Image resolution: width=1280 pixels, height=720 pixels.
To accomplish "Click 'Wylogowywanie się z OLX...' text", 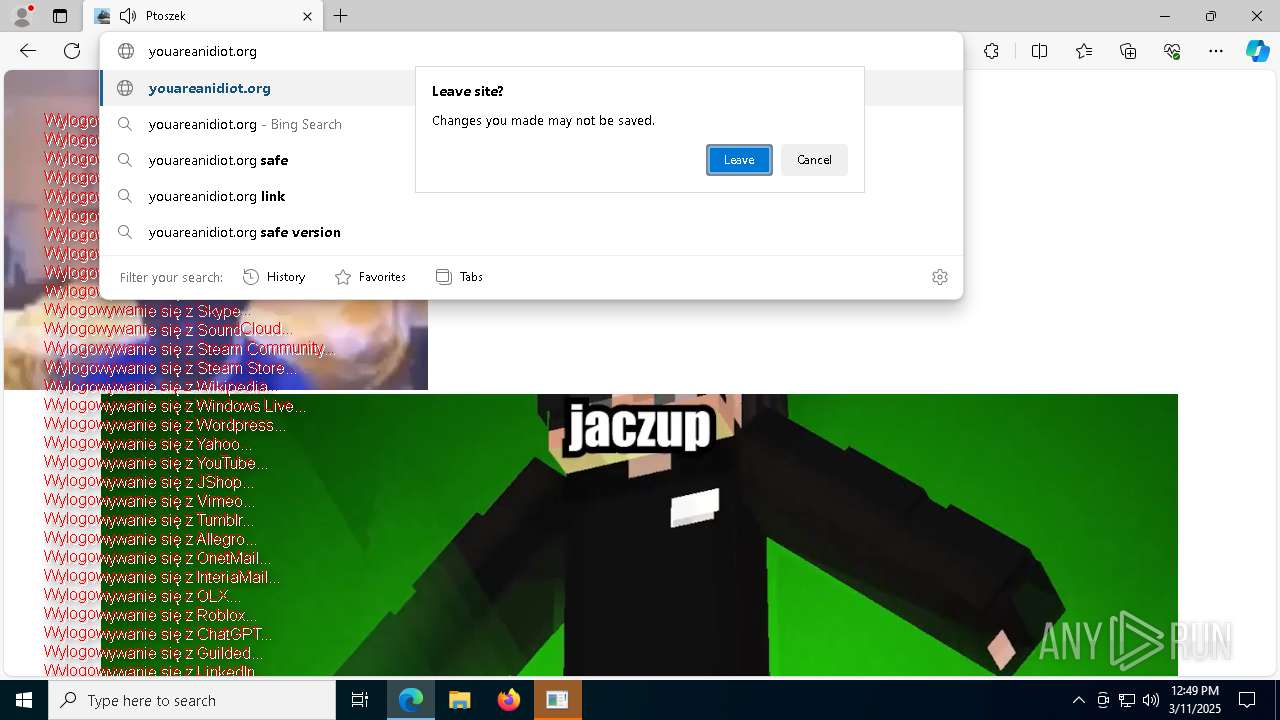I will (x=142, y=596).
